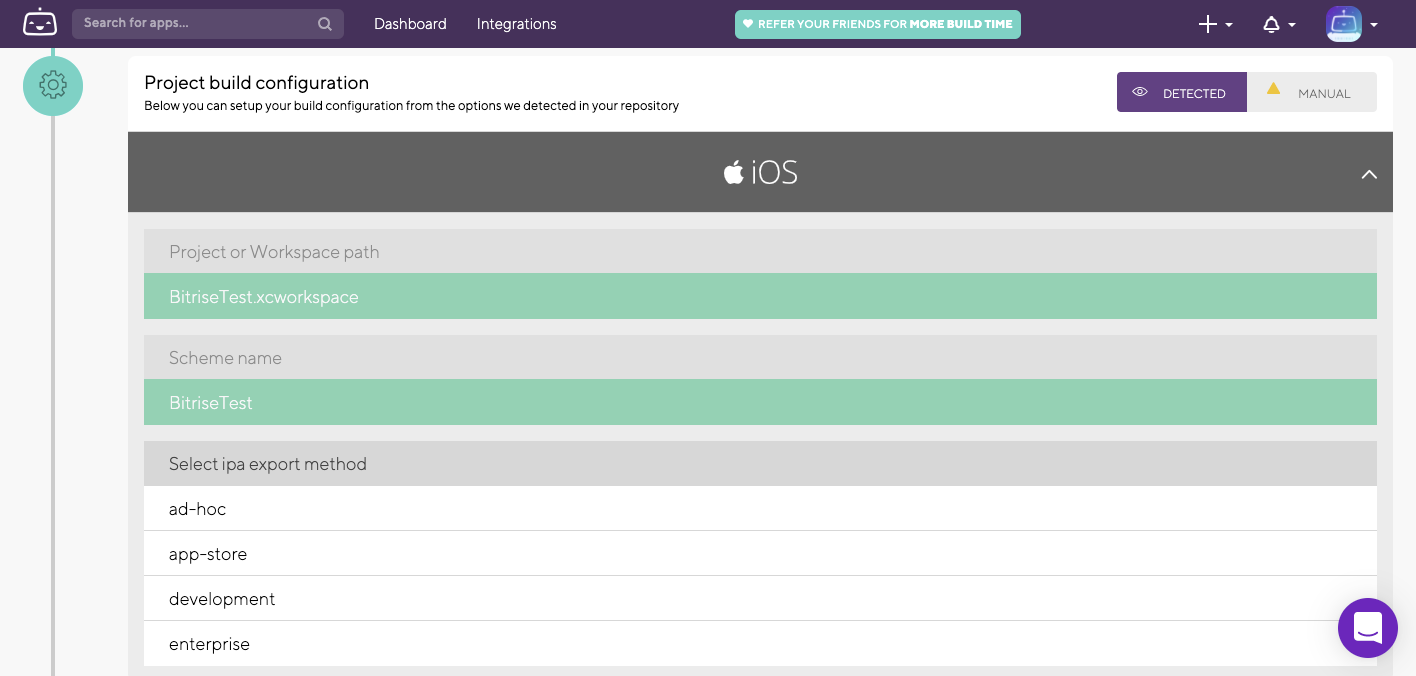Screen dimensions: 1416x676
Task: Choose app-store export method
Action: pos(760,553)
